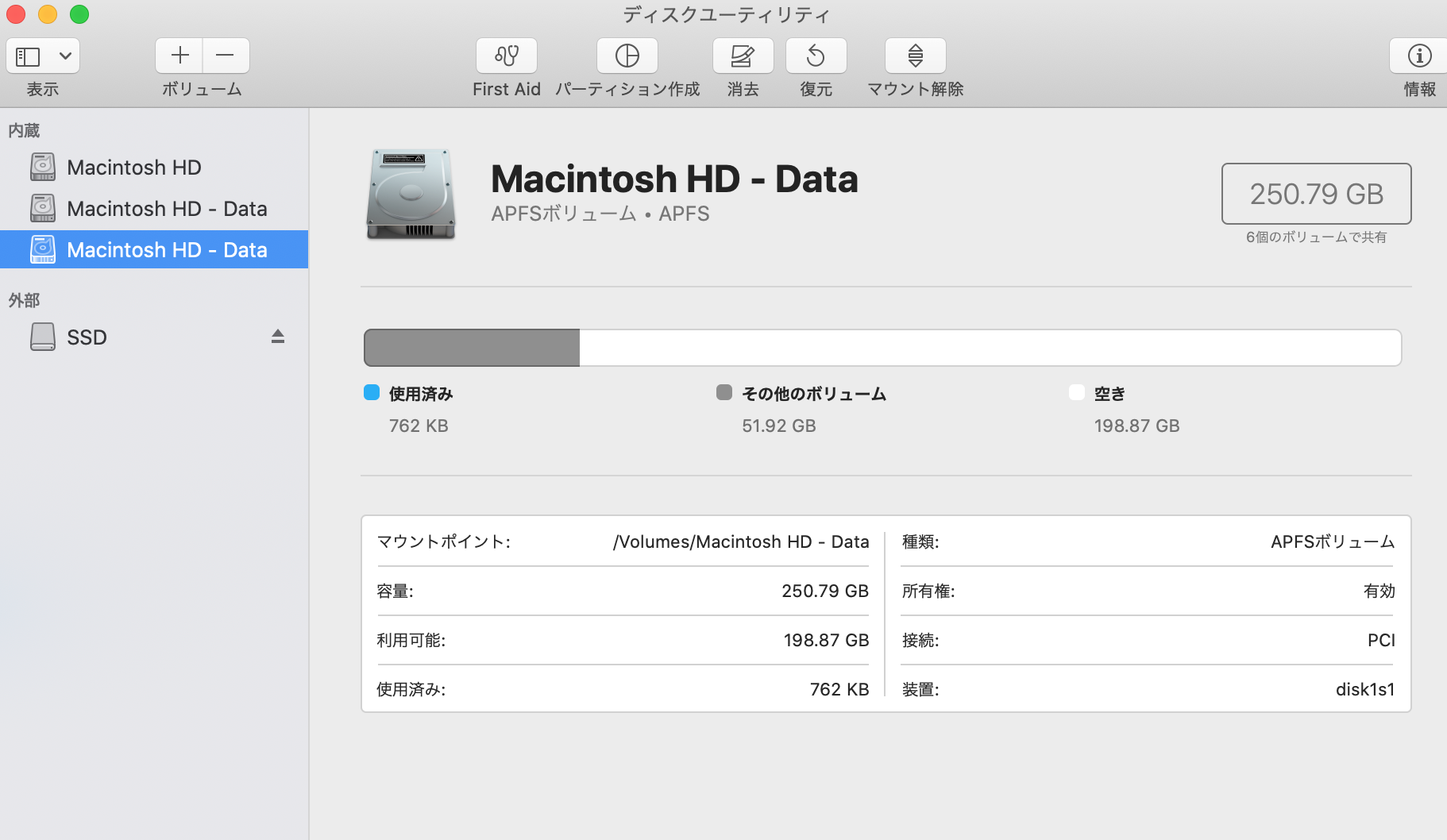The width and height of the screenshot is (1447, 840).
Task: Click the erase (消去) toolbar icon
Action: click(x=743, y=56)
